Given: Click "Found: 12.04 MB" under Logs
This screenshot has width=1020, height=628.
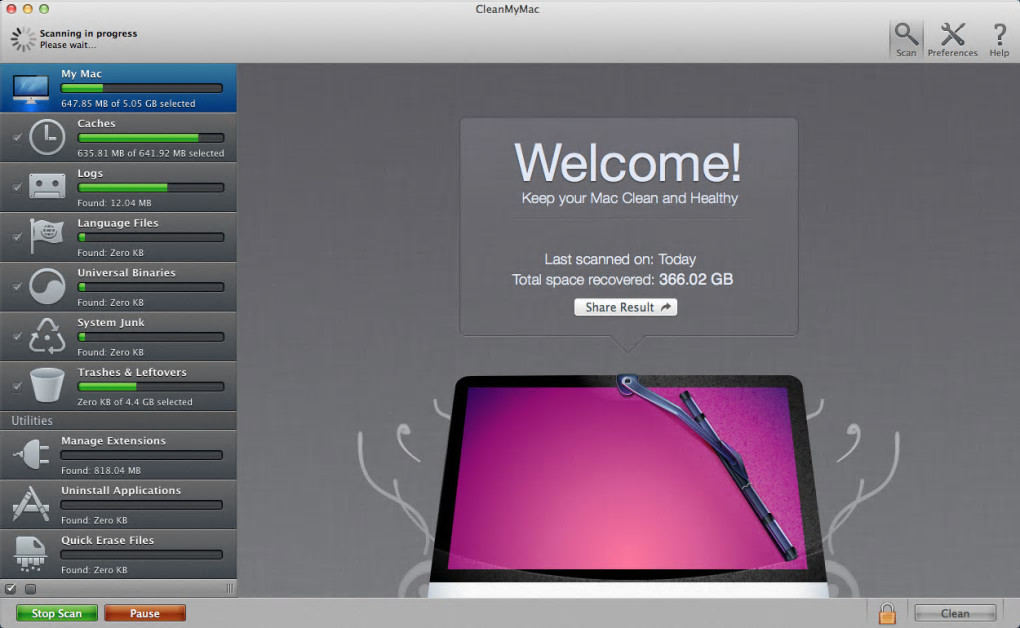Looking at the screenshot, I should point(114,203).
